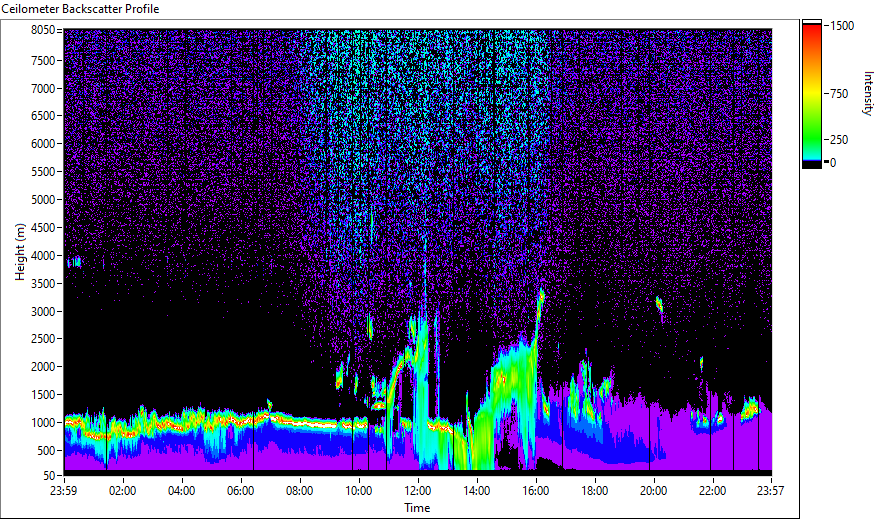
Task: Click the 04:00 time tick label
Action: 181,491
